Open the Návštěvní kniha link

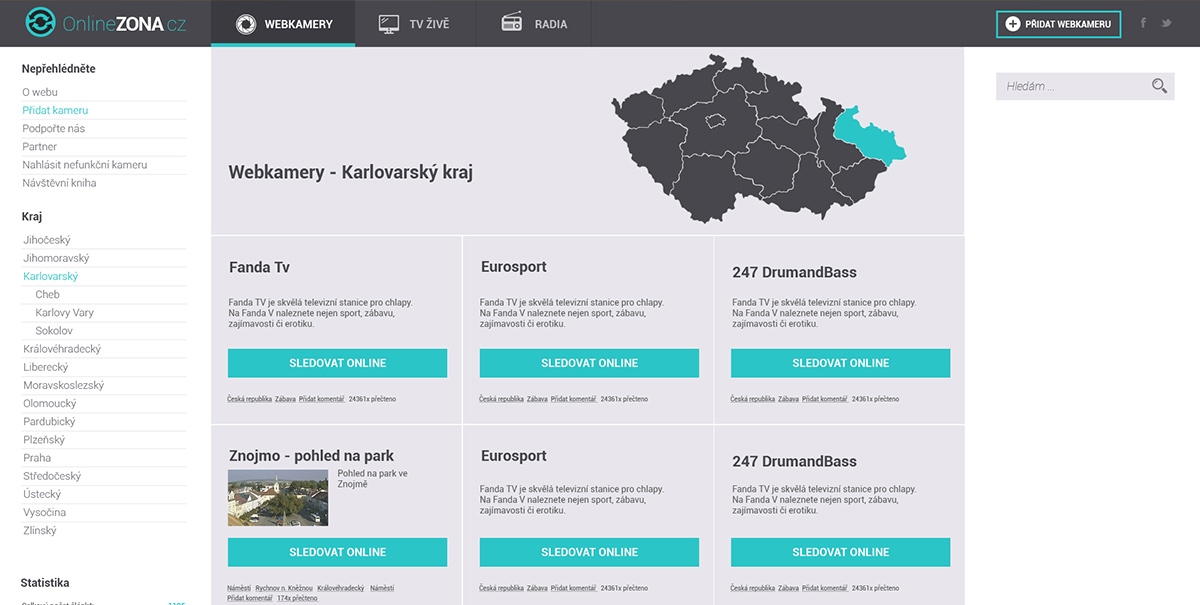click(x=59, y=183)
